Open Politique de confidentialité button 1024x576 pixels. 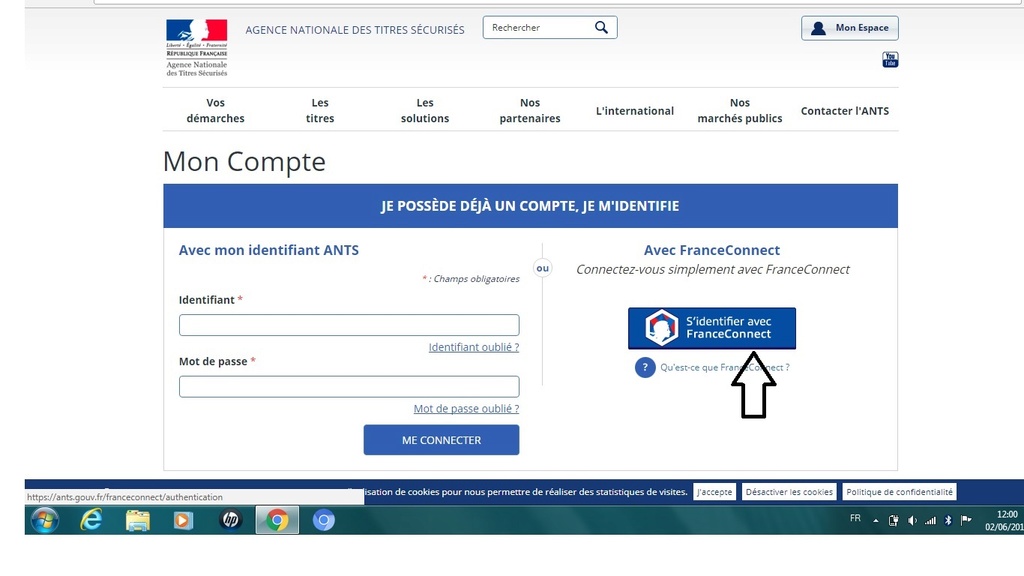[899, 492]
